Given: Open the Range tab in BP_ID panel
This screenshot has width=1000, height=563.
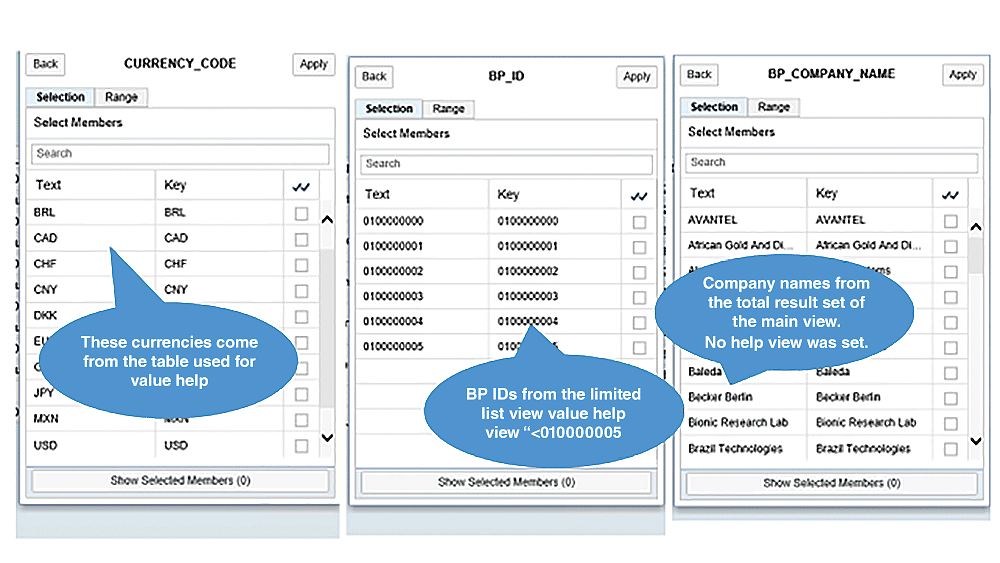Looking at the screenshot, I should pos(448,109).
